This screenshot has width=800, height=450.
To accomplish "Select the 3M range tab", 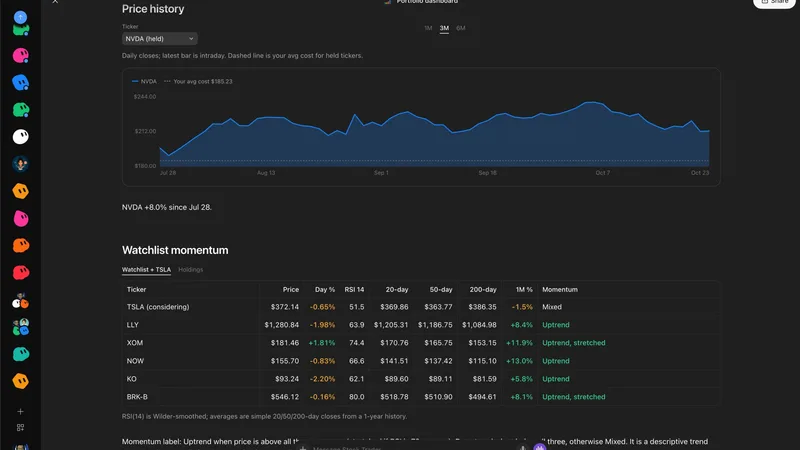I will coord(444,29).
